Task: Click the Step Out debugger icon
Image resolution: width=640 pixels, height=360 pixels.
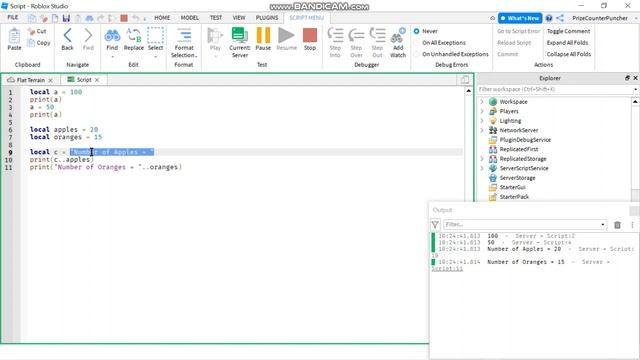Action: (378, 36)
